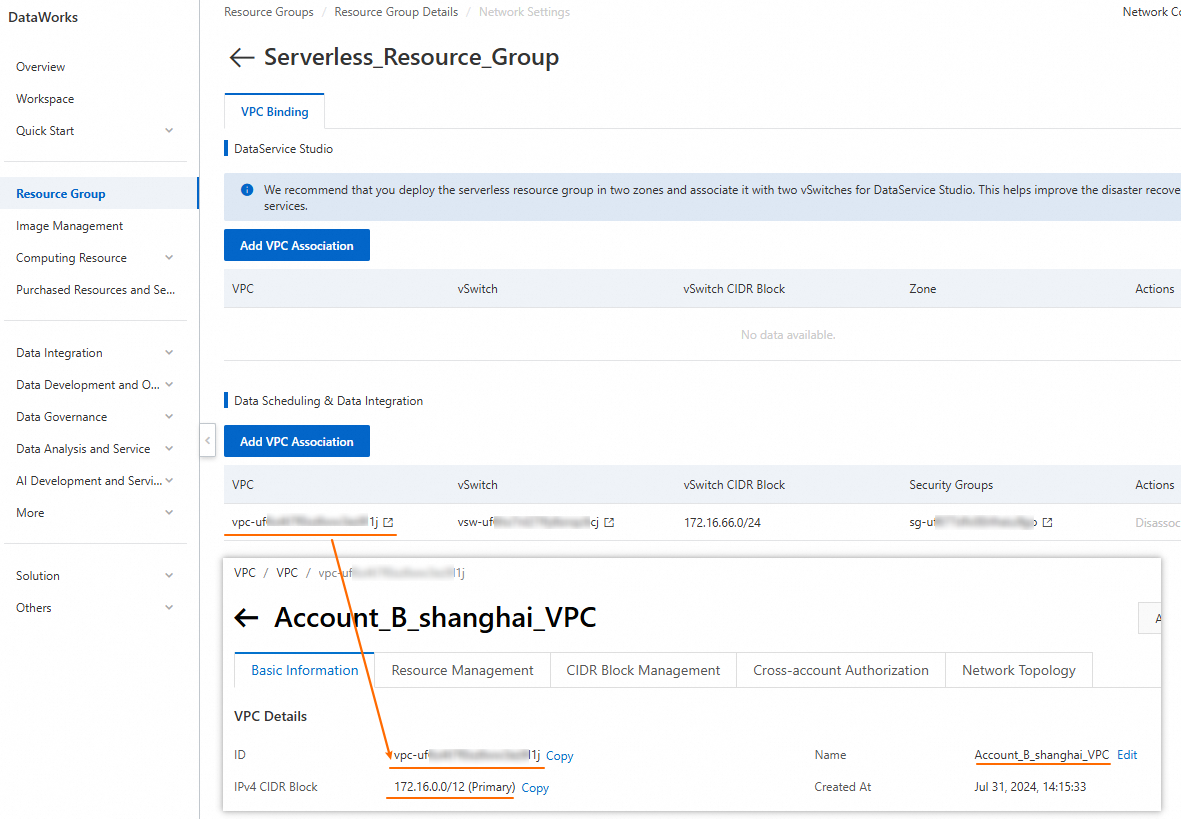Click the back arrow beside Account_B_shanghai_VPC
Screen dimensions: 1181x819
[246, 618]
